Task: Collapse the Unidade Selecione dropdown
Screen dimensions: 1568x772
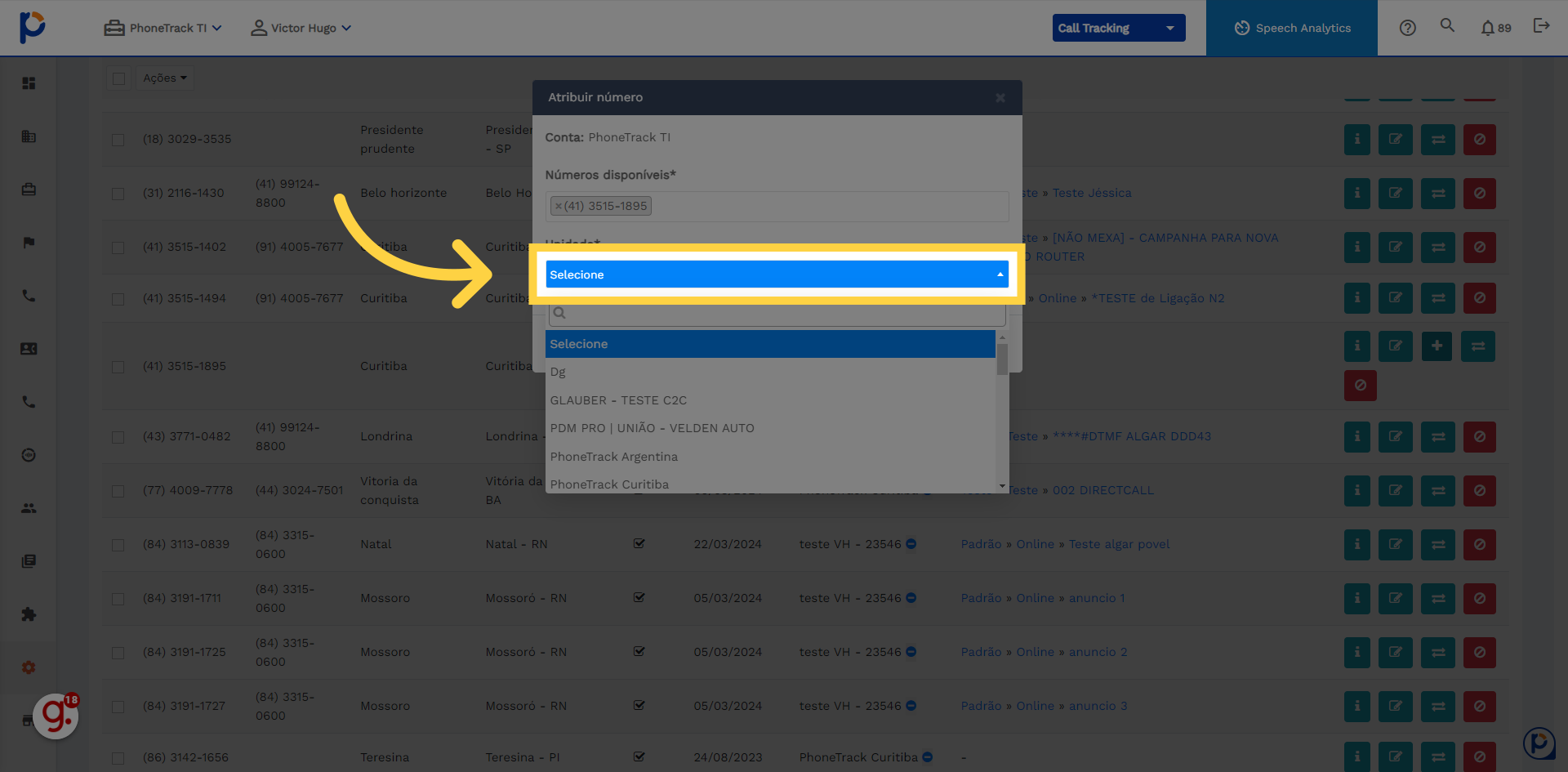Action: 777,274
